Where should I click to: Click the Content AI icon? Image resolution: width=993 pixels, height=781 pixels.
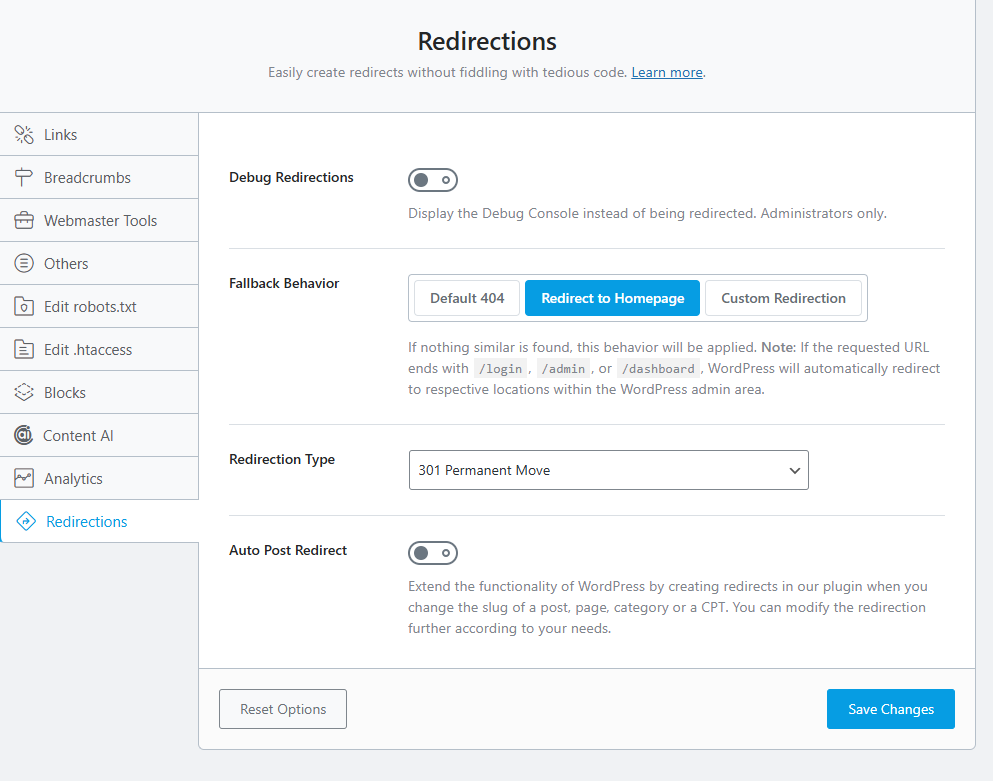24,436
